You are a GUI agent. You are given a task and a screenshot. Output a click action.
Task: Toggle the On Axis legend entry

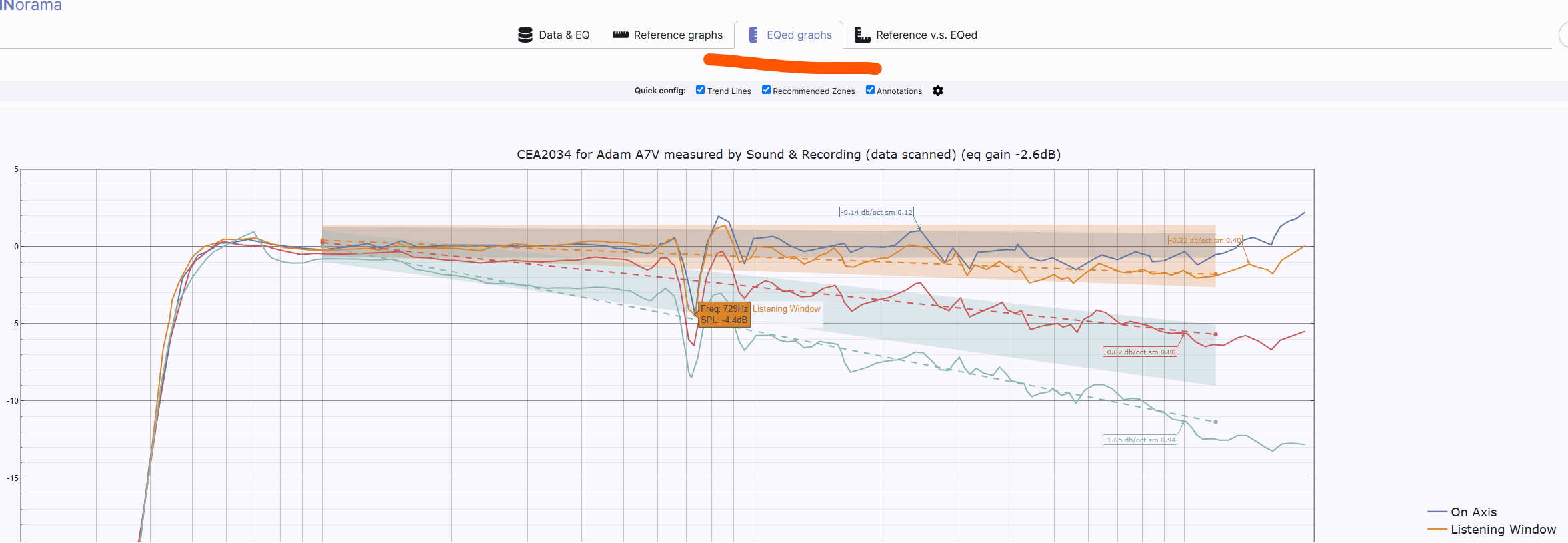(1463, 512)
